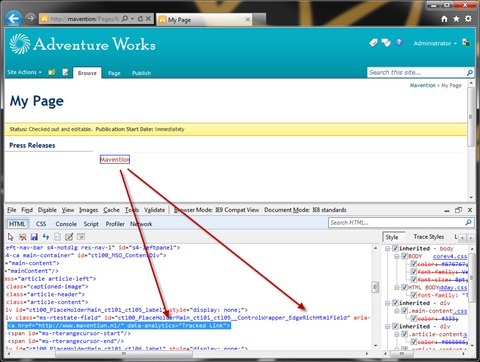Collapse the BODY rule tree node
Image resolution: width=480 pixels, height=362 pixels.
pos(397,256)
